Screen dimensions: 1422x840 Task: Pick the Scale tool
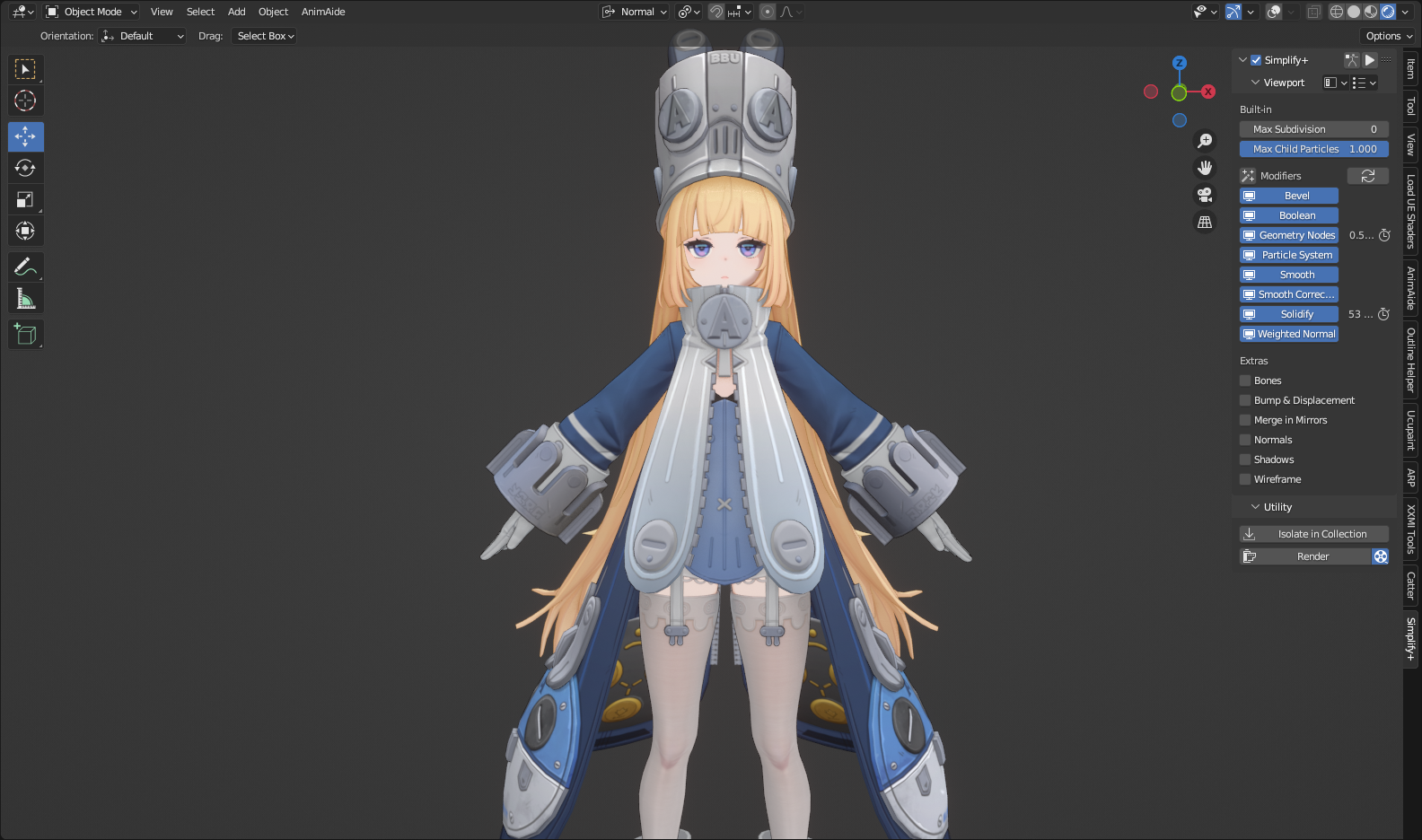(25, 199)
